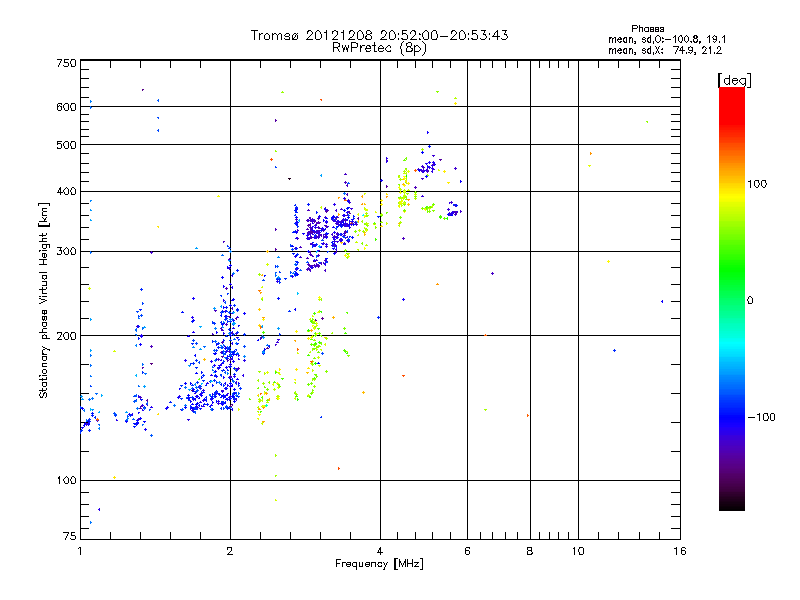
Task: Click the colorbar tick label '-100'
Action: click(761, 417)
